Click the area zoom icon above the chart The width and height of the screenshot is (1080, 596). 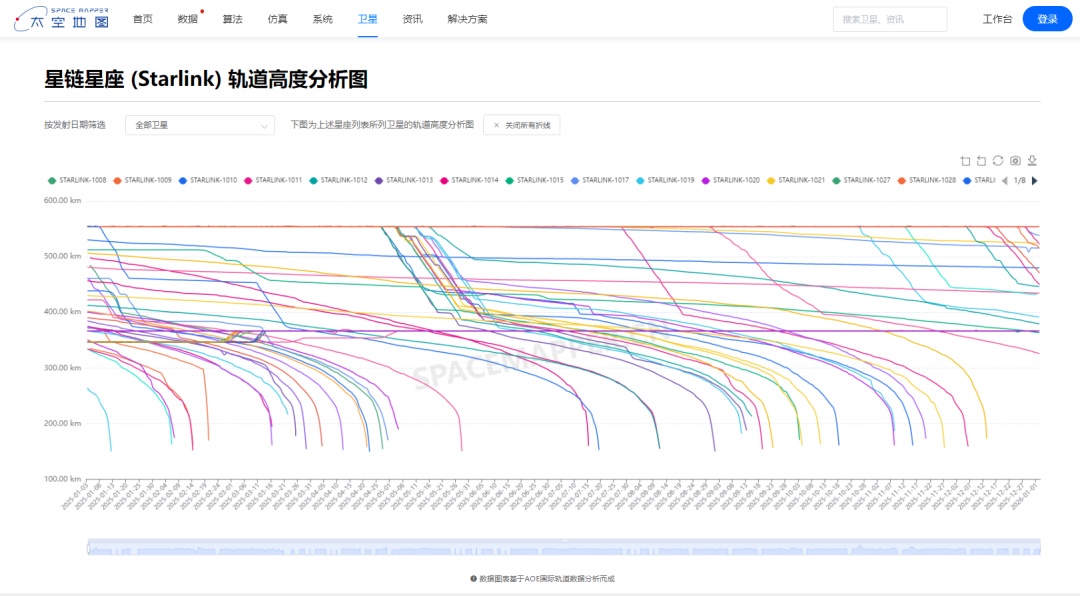click(x=965, y=161)
